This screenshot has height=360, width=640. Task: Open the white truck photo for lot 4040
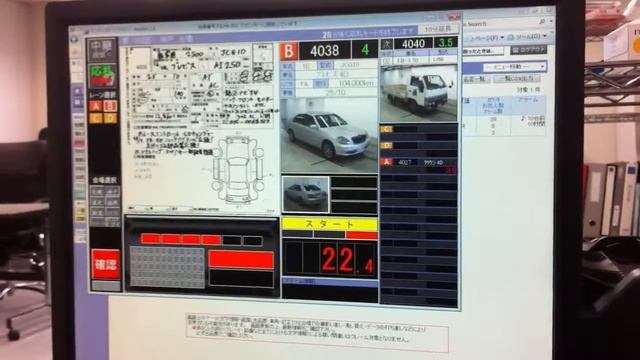(419, 93)
